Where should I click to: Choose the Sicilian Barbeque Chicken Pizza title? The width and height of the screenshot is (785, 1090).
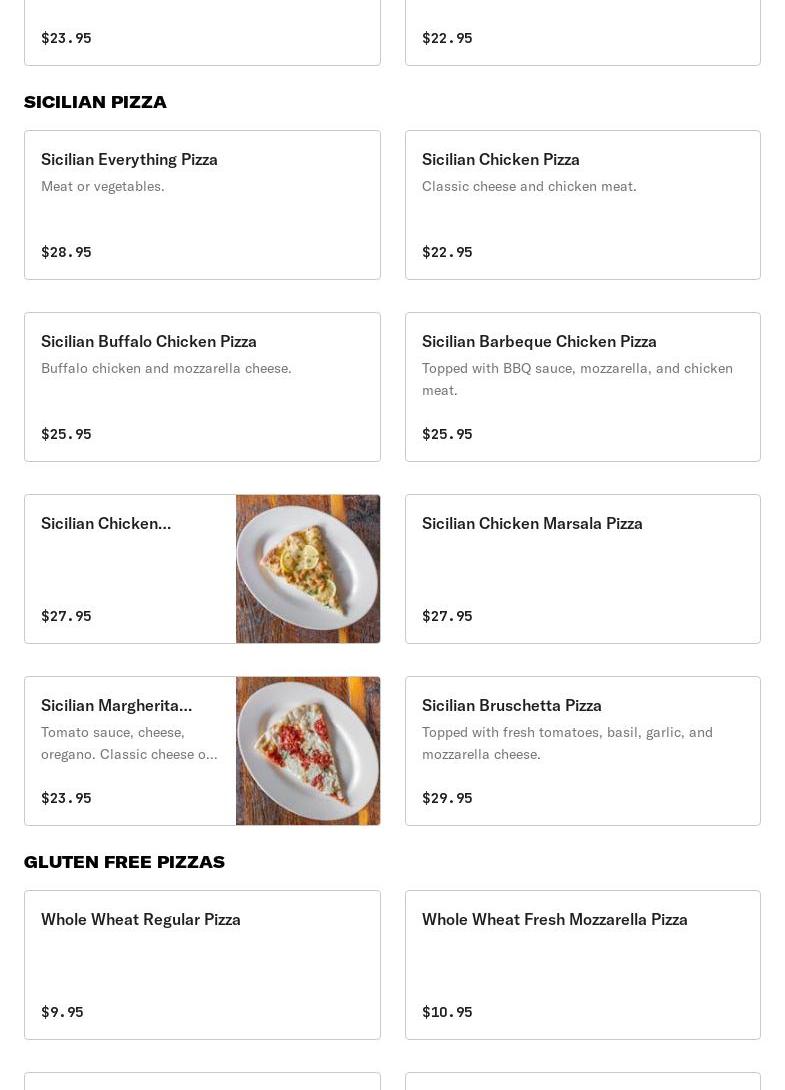tap(539, 341)
